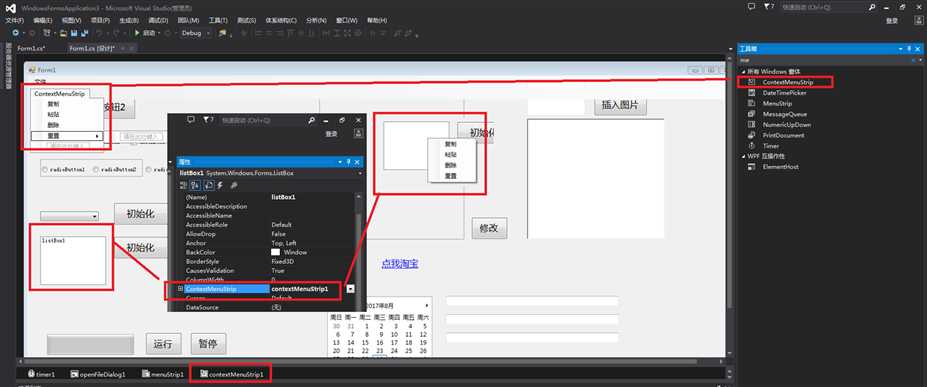Select the MessageQueue toolbox icon
The width and height of the screenshot is (927, 387).
pyautogui.click(x=751, y=114)
